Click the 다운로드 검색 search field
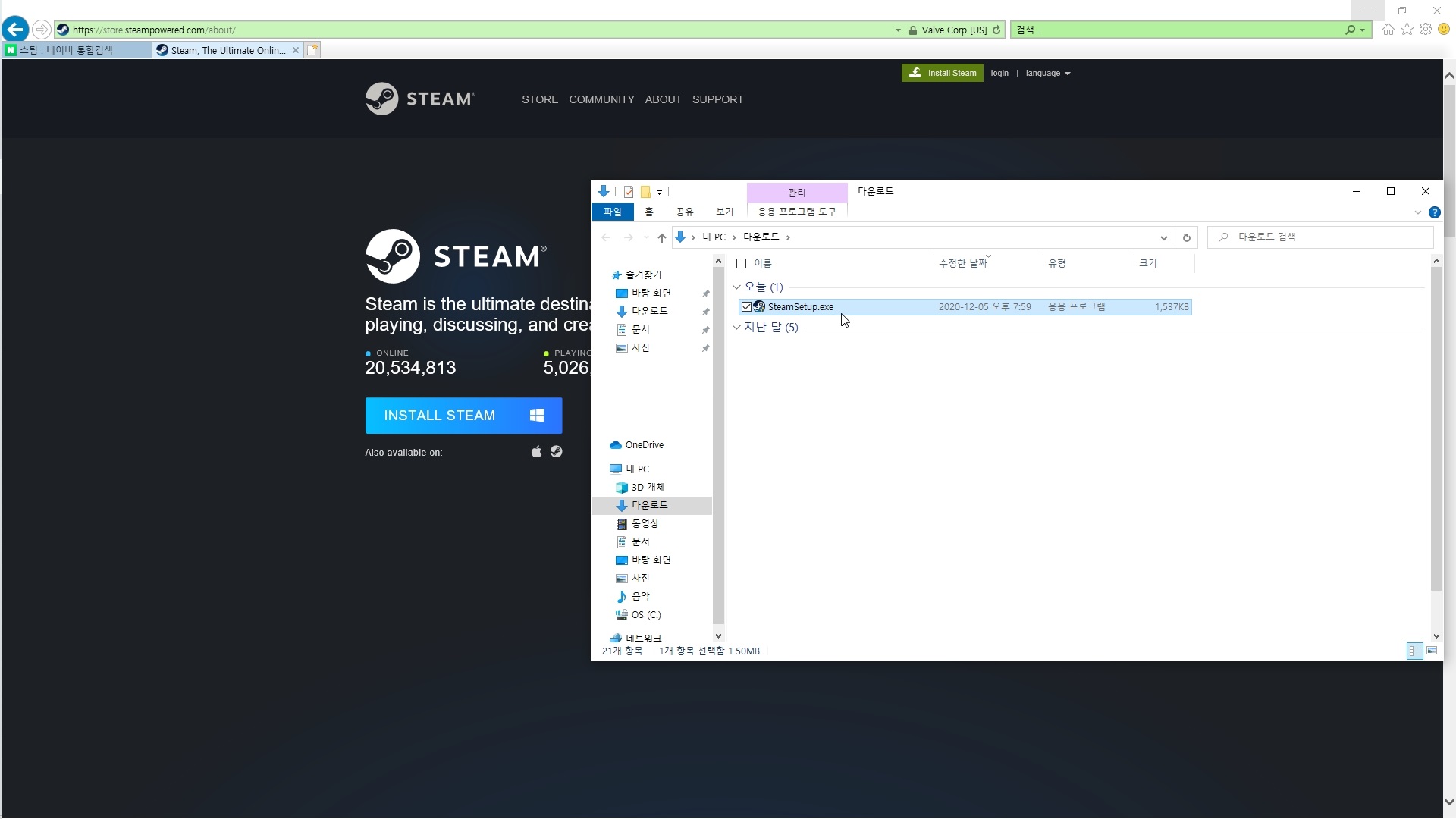This screenshot has width=1456, height=819. [x=1320, y=237]
